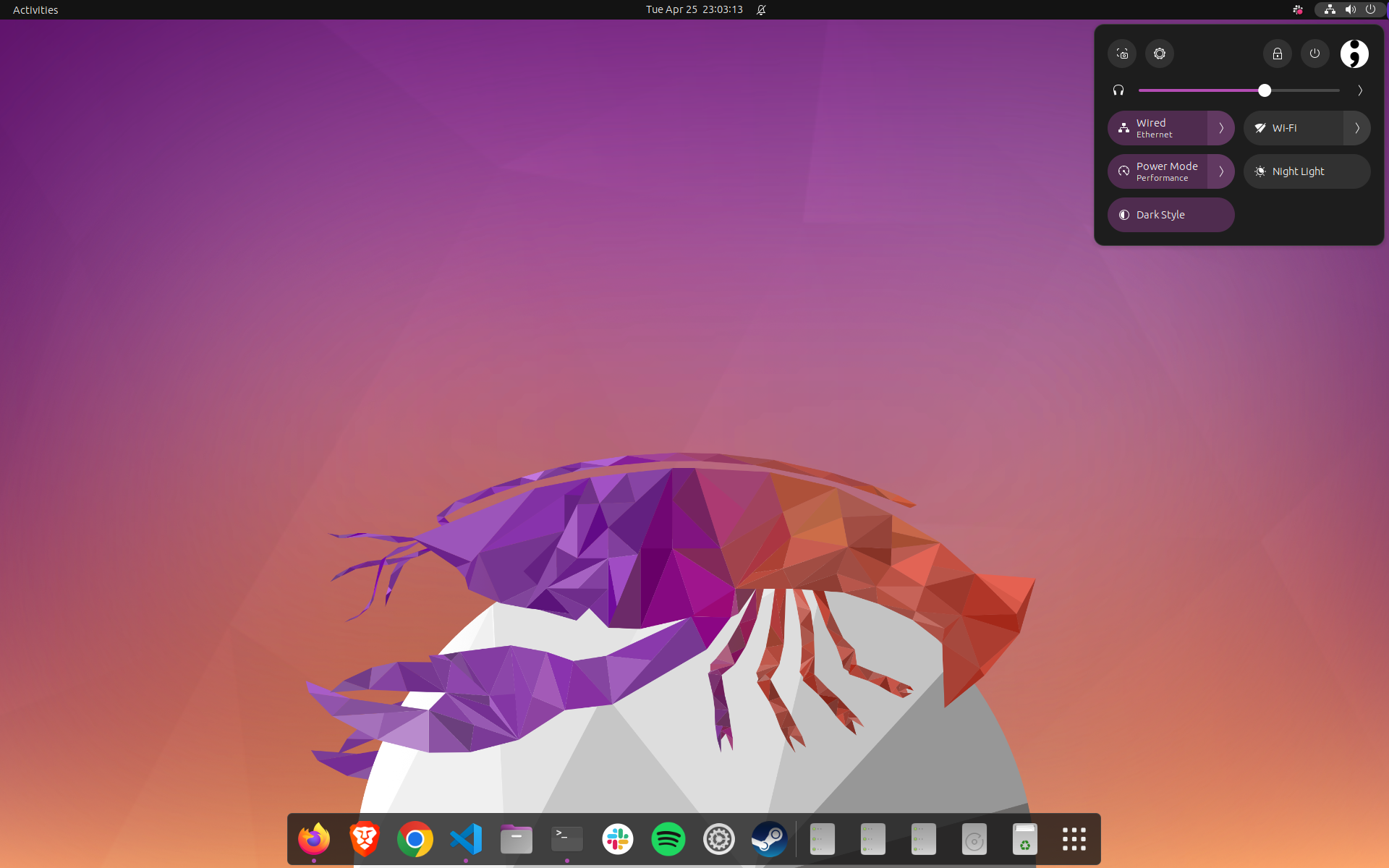
Task: Open the Activities overview
Action: click(x=35, y=9)
